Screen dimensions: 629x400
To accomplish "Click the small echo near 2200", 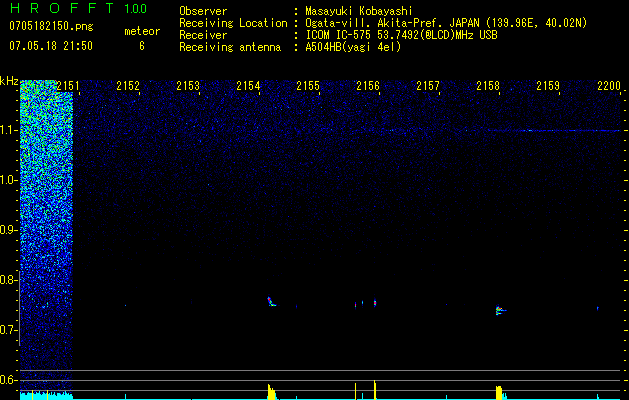I will pos(598,309).
